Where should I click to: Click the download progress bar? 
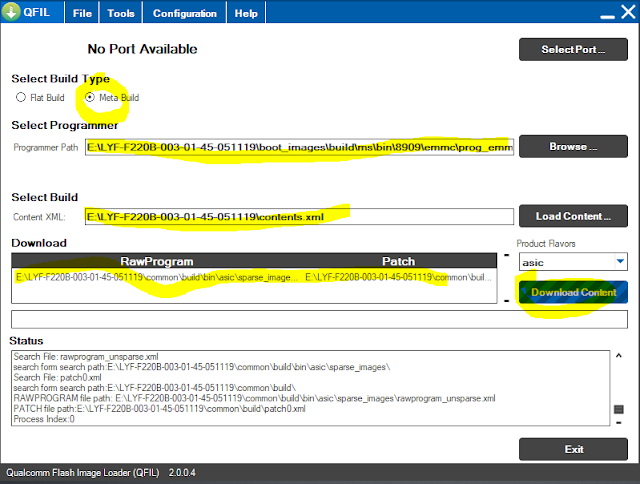pos(319,319)
